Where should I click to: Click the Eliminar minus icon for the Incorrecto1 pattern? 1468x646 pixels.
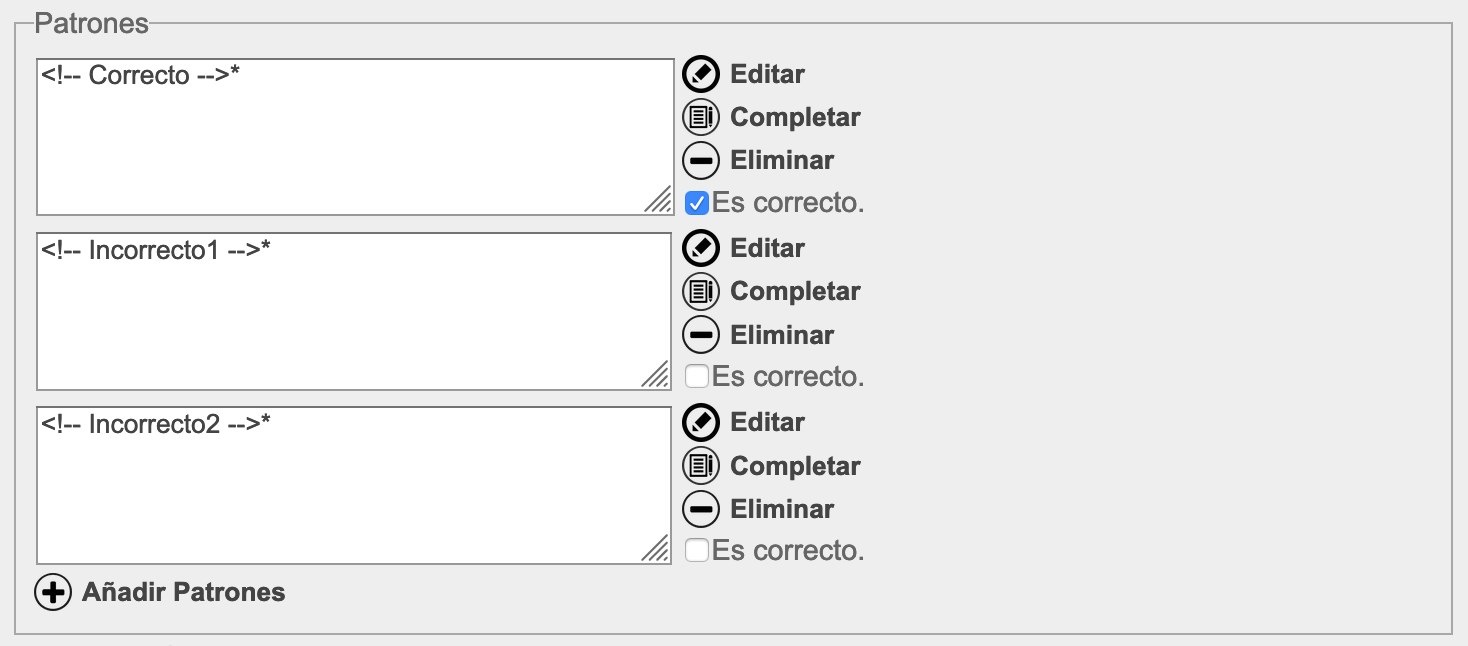click(701, 334)
